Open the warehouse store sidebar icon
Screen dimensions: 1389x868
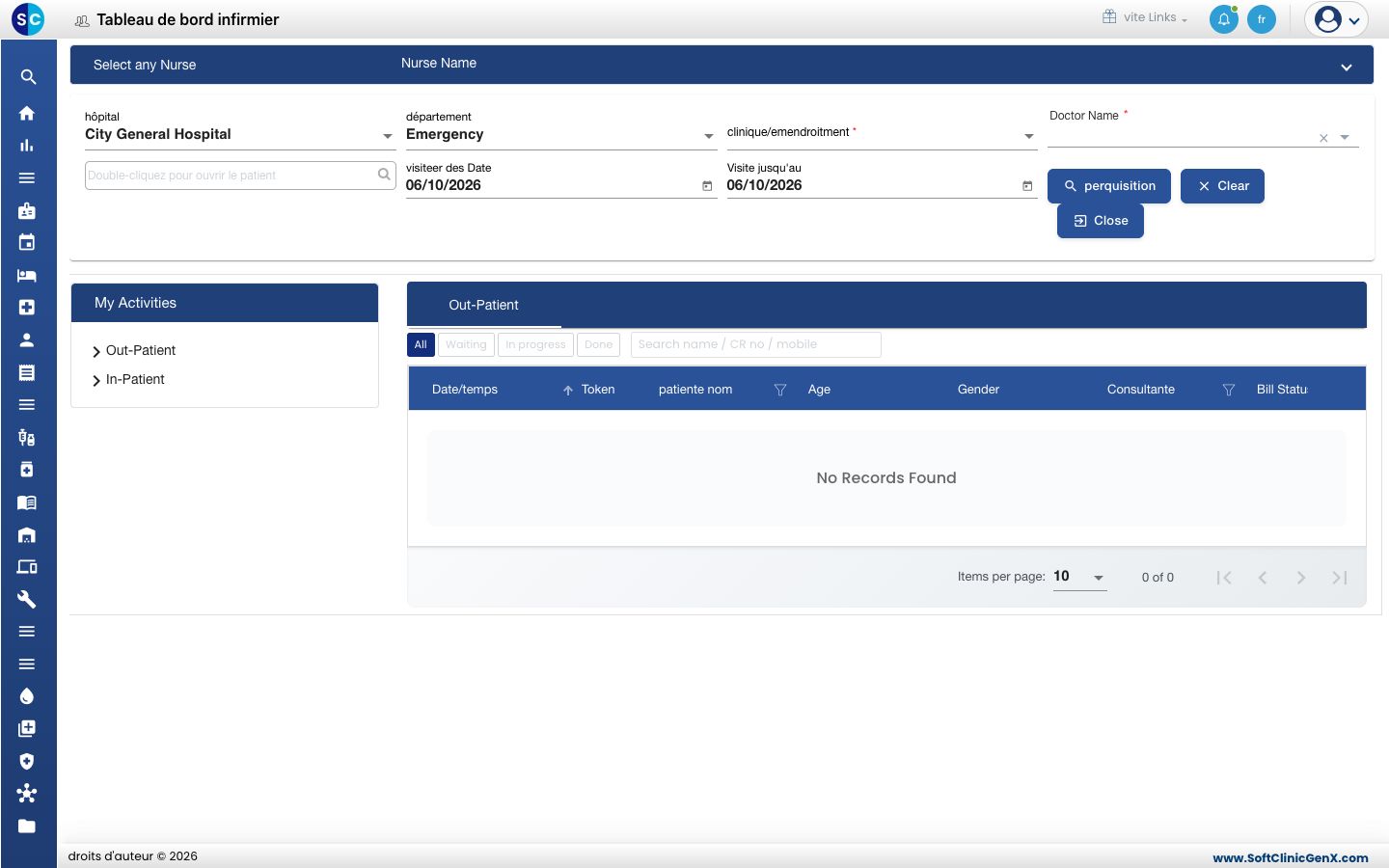27,535
